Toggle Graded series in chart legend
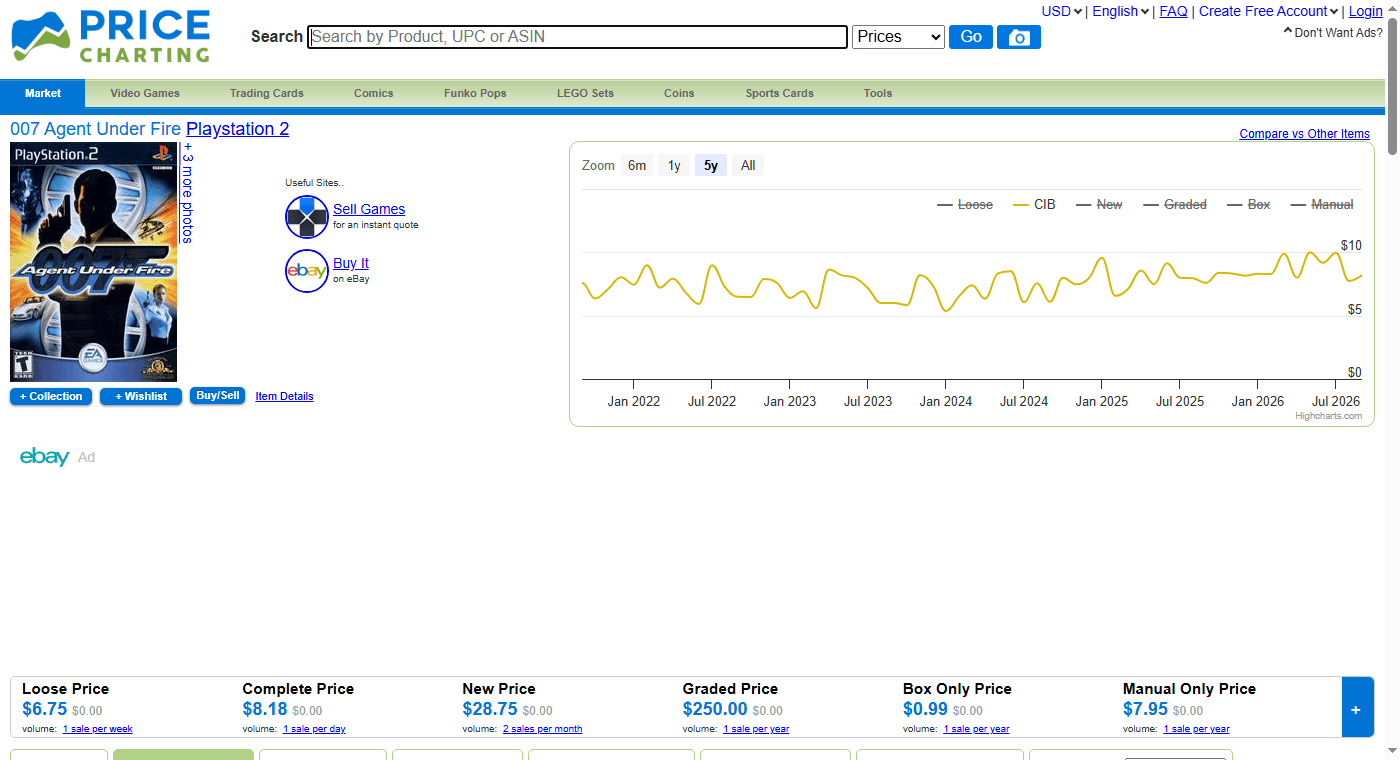Viewport: 1400px width, 760px height. [x=1175, y=204]
